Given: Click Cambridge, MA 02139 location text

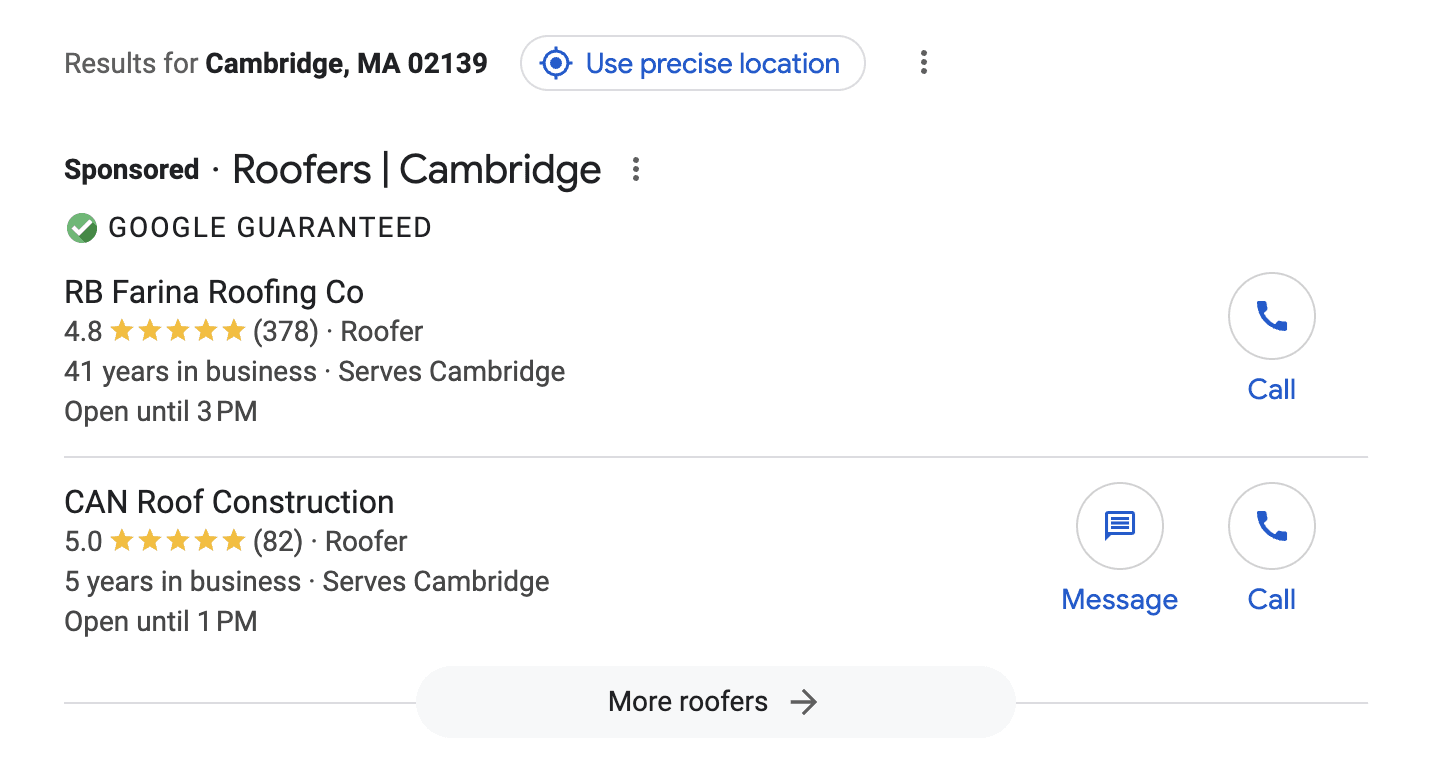Looking at the screenshot, I should point(345,62).
